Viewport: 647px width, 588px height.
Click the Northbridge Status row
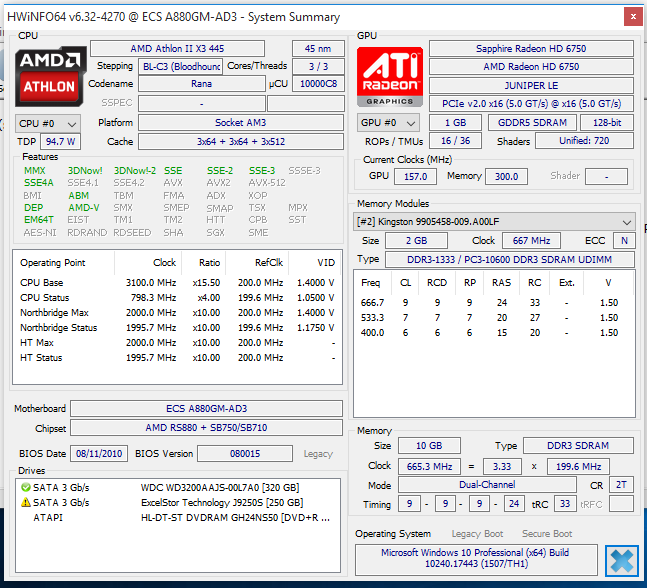coord(177,328)
